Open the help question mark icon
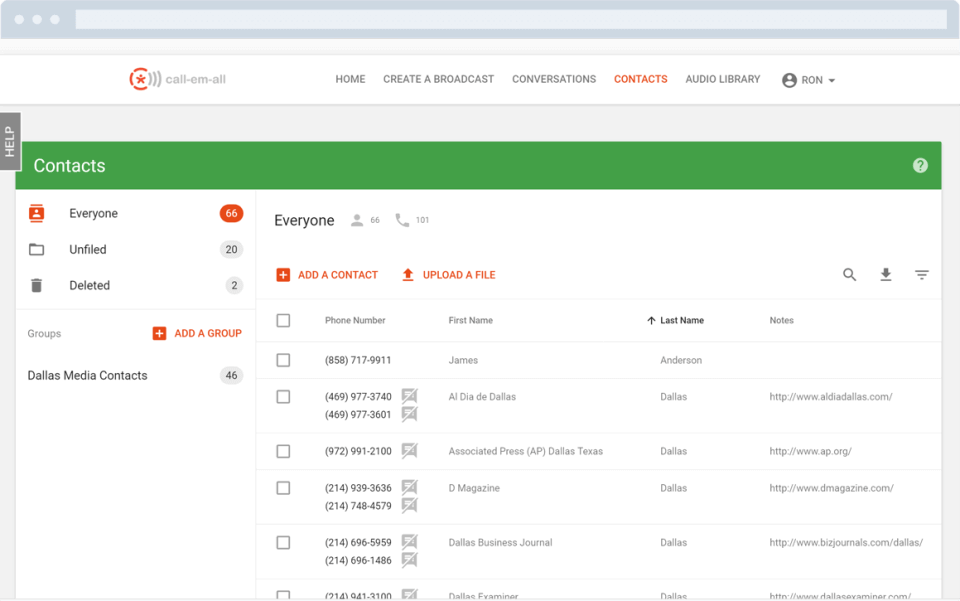960x601 pixels. (920, 165)
